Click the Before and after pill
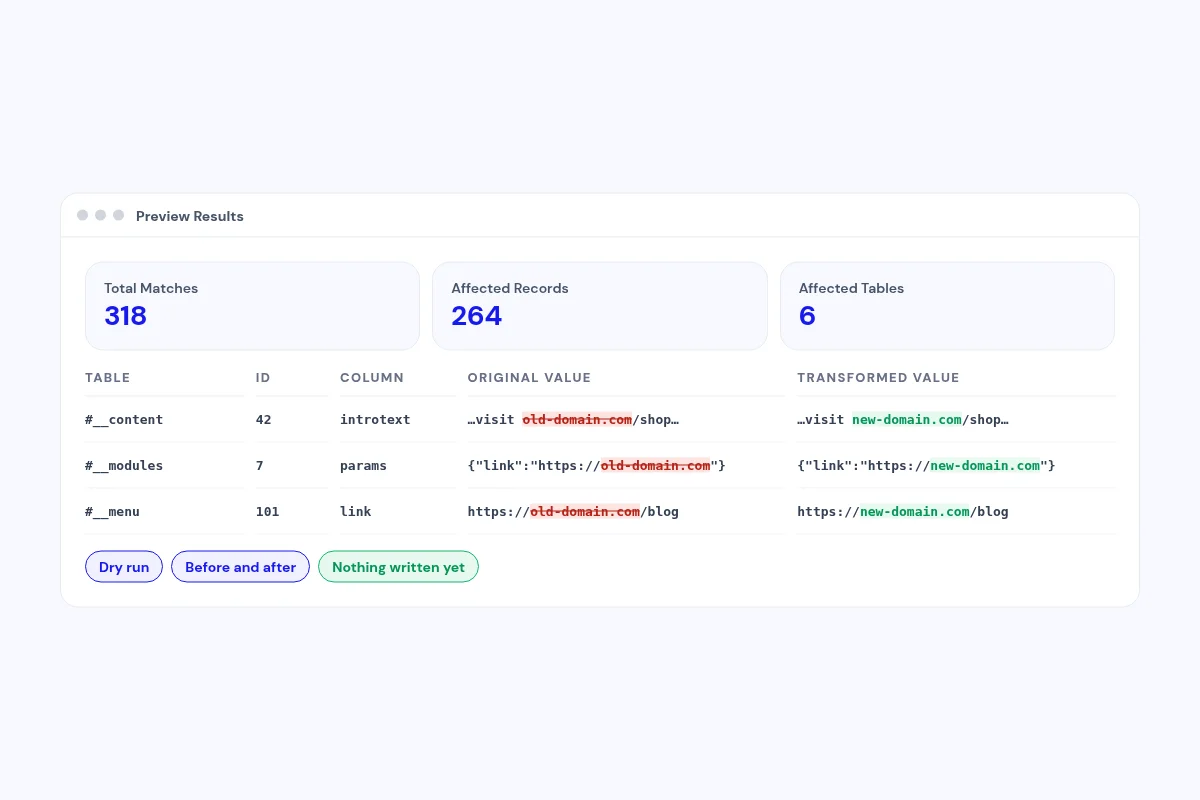Image resolution: width=1200 pixels, height=800 pixels. (x=240, y=567)
